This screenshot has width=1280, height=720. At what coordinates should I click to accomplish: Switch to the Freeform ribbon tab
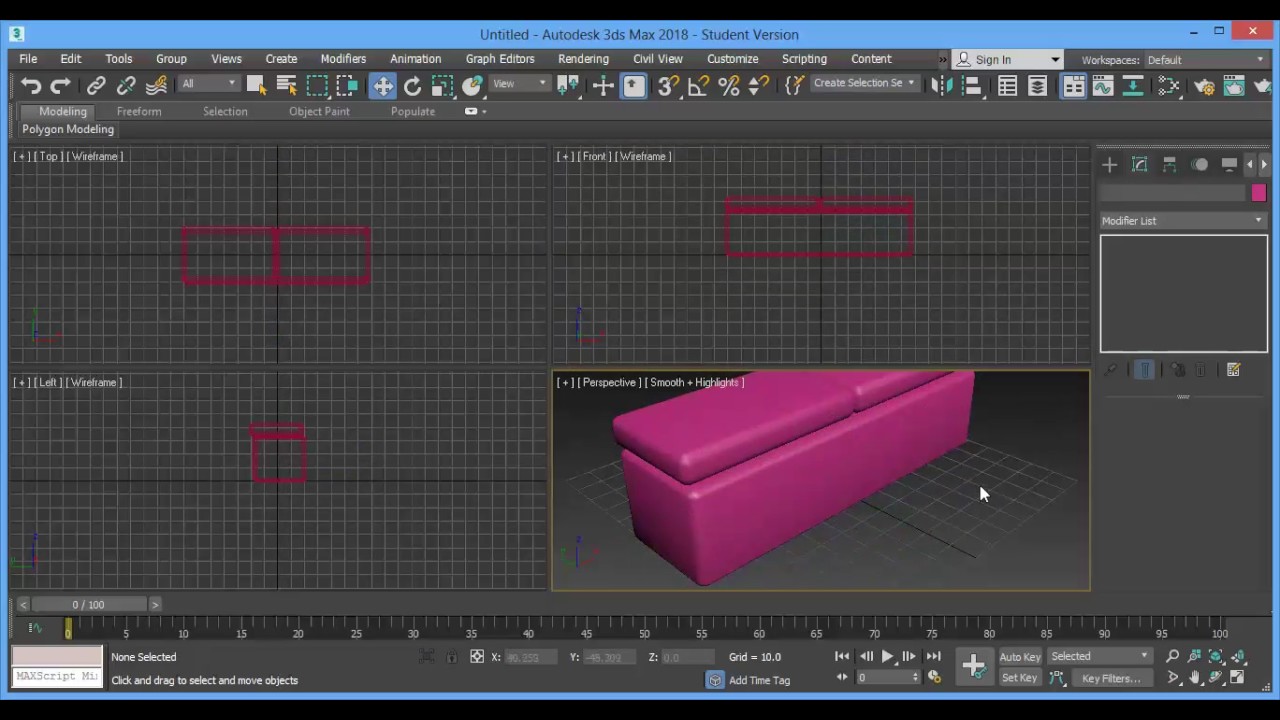point(139,112)
